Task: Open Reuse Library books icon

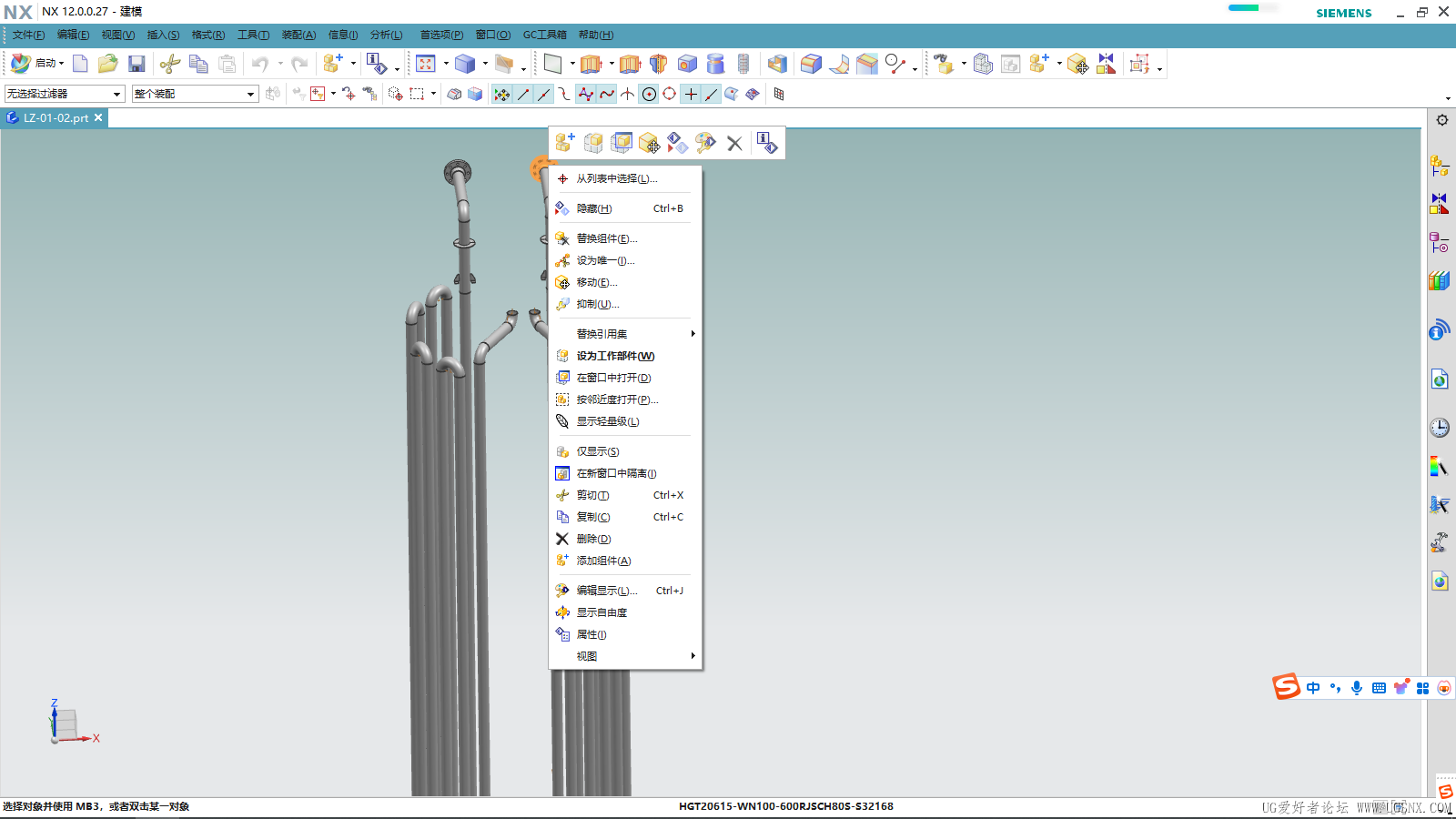Action: click(1439, 280)
